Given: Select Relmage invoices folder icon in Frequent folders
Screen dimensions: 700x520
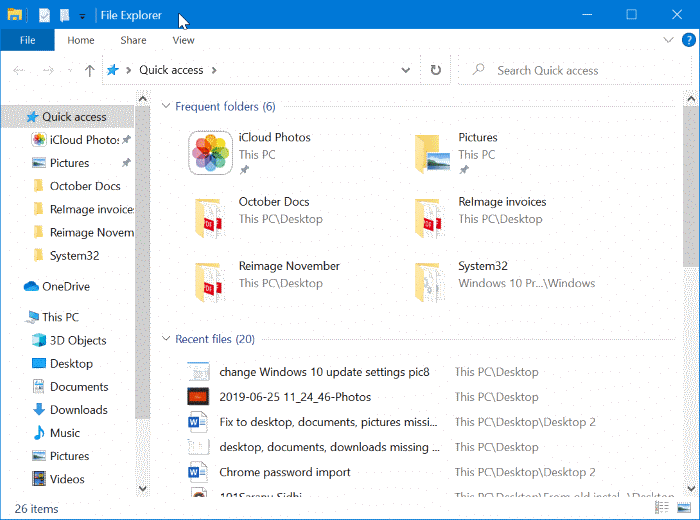Looking at the screenshot, I should (x=428, y=218).
